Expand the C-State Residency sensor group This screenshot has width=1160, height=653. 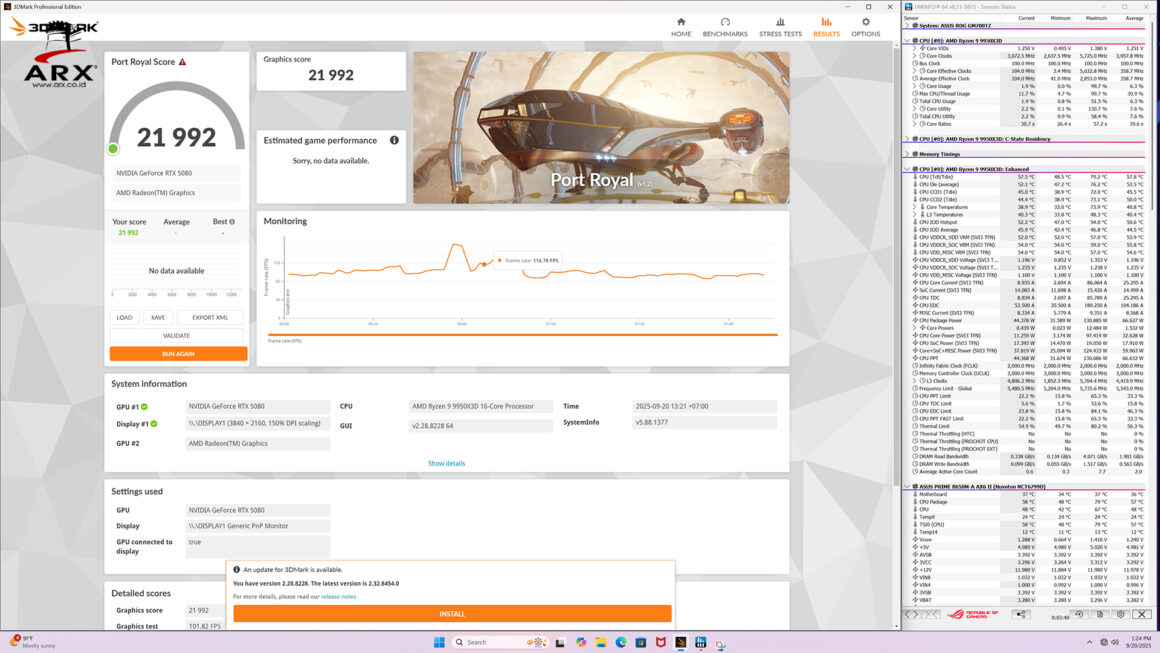tap(908, 139)
